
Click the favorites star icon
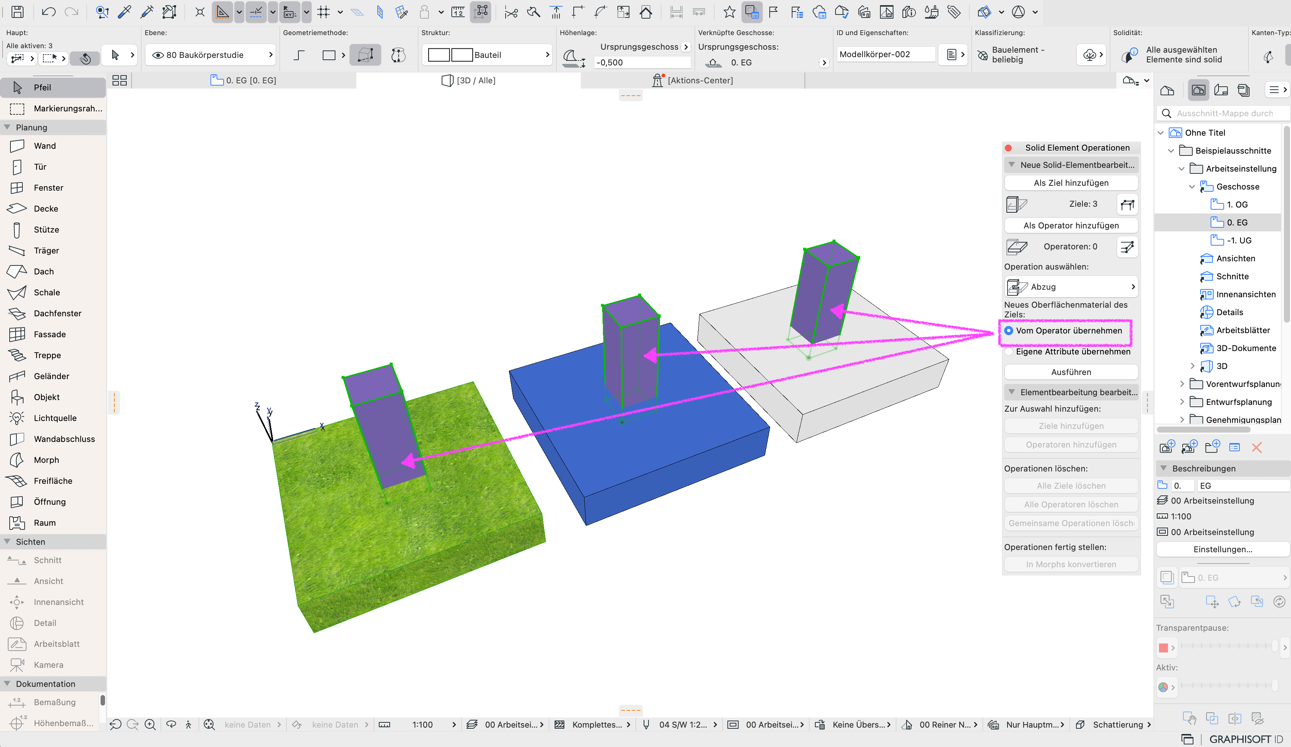tap(729, 12)
